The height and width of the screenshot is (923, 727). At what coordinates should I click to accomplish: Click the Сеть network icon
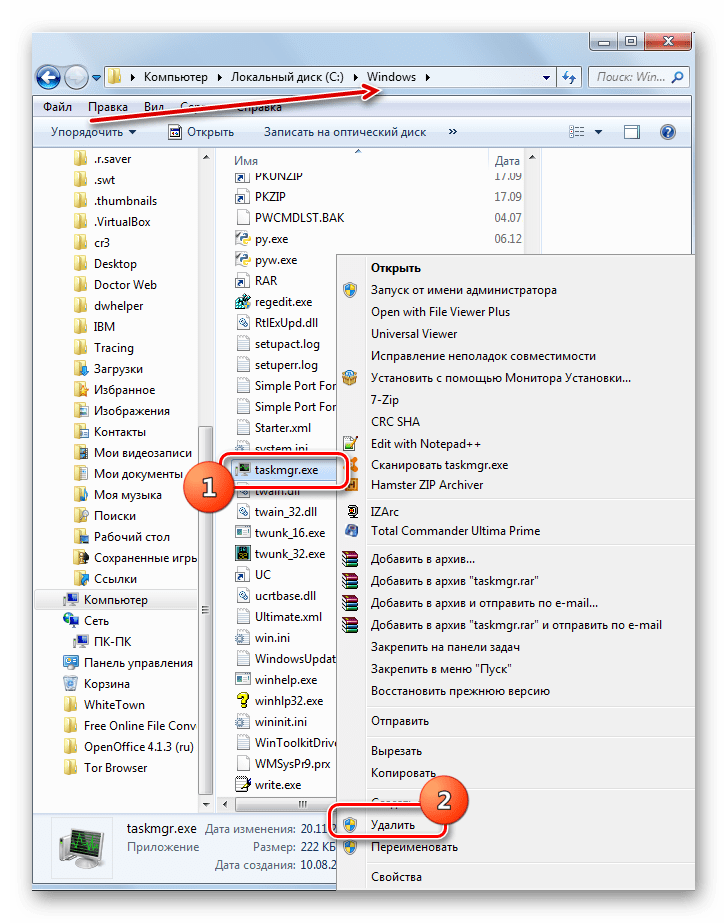click(x=71, y=620)
